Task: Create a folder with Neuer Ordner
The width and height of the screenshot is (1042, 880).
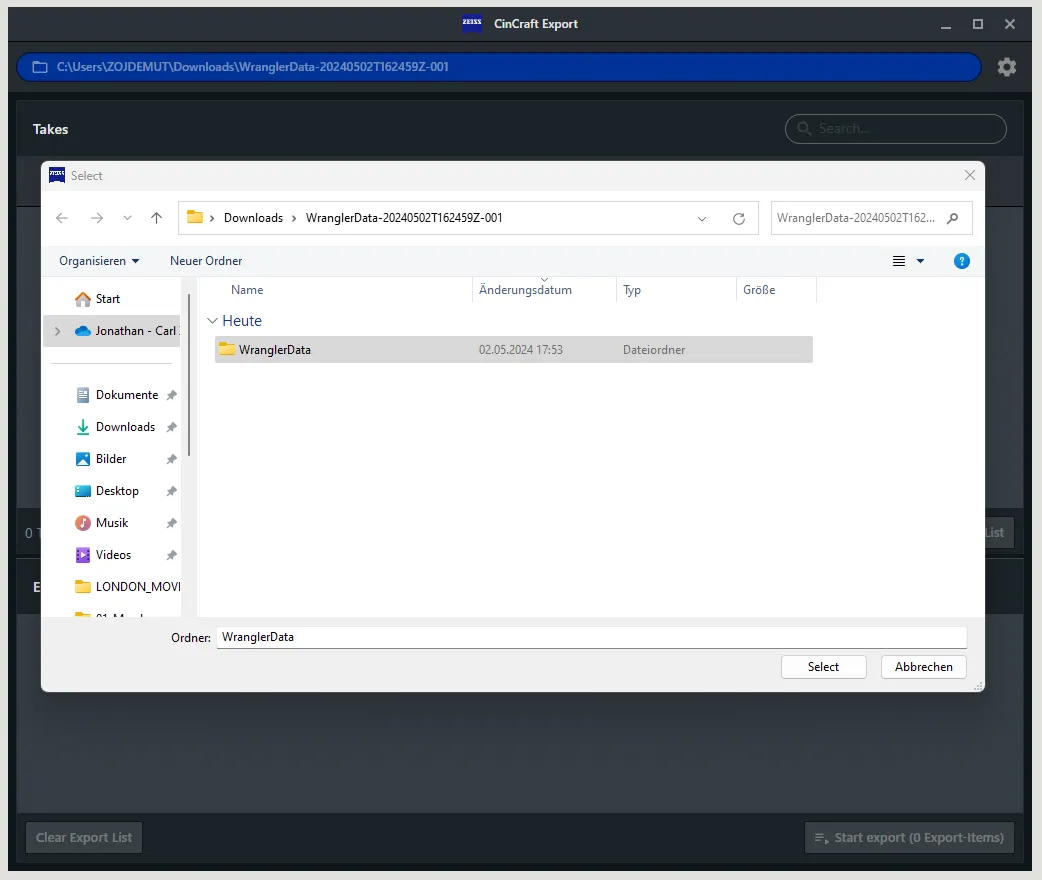Action: tap(206, 261)
